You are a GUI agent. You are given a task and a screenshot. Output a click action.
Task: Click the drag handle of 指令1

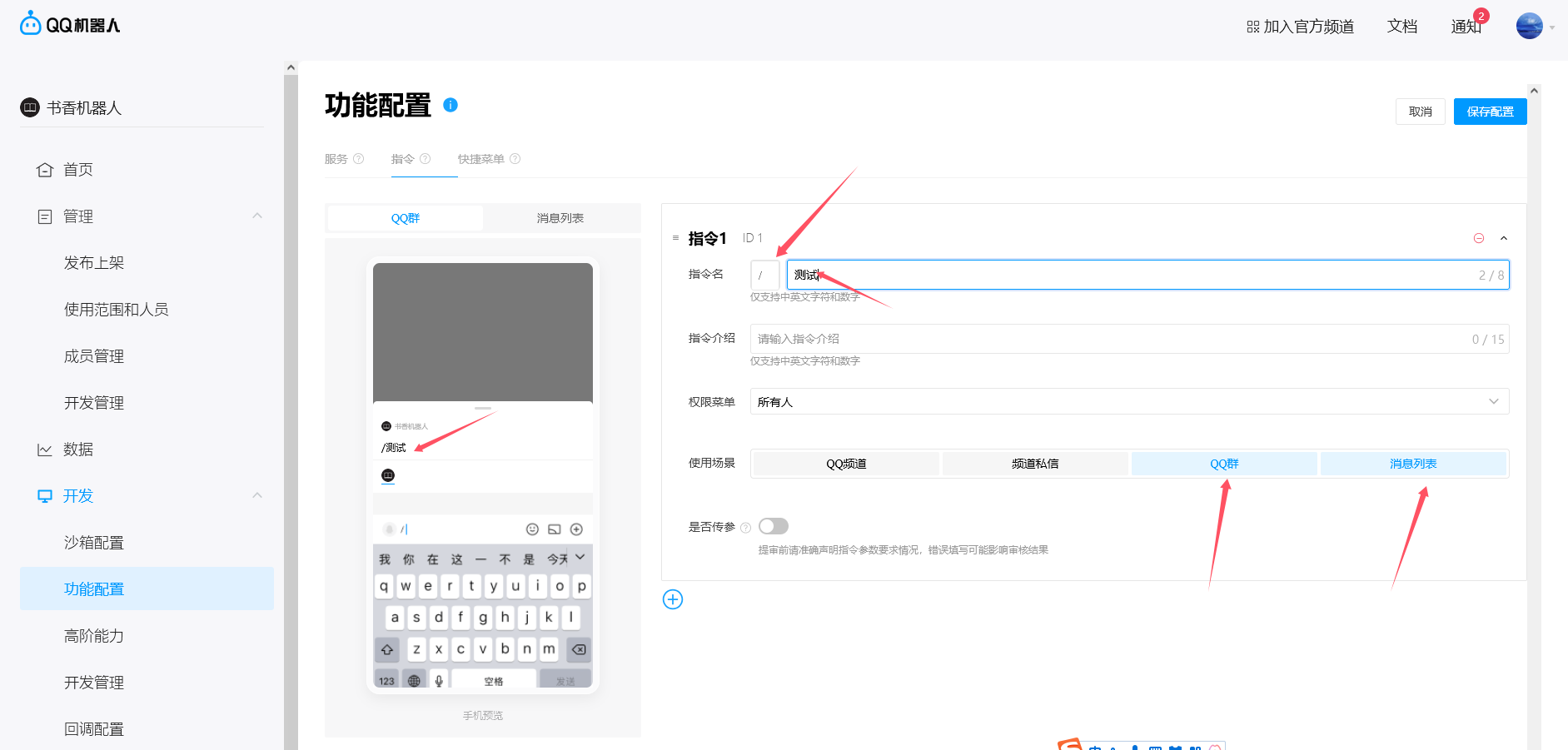[x=675, y=238]
